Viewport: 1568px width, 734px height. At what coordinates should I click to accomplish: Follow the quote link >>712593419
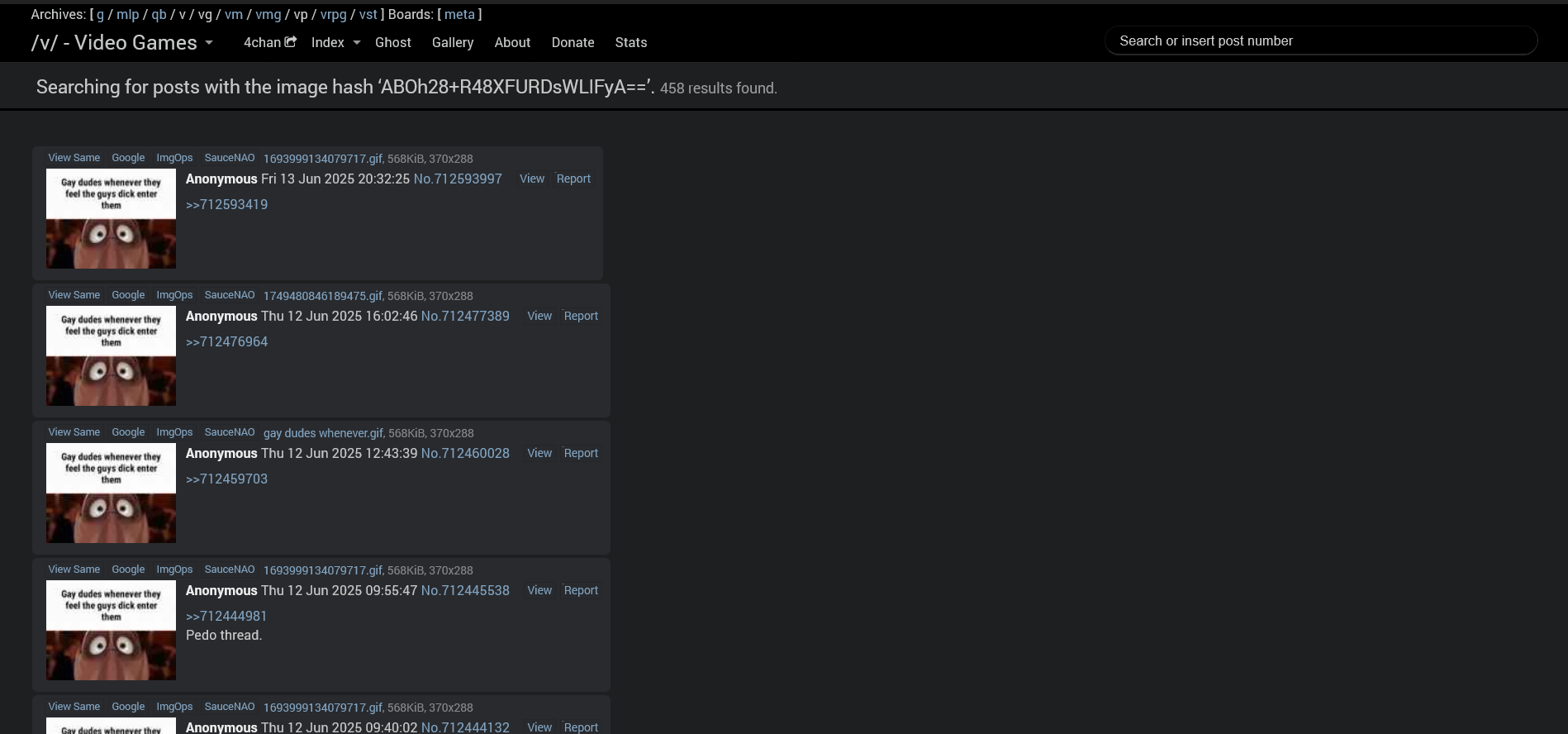(226, 204)
